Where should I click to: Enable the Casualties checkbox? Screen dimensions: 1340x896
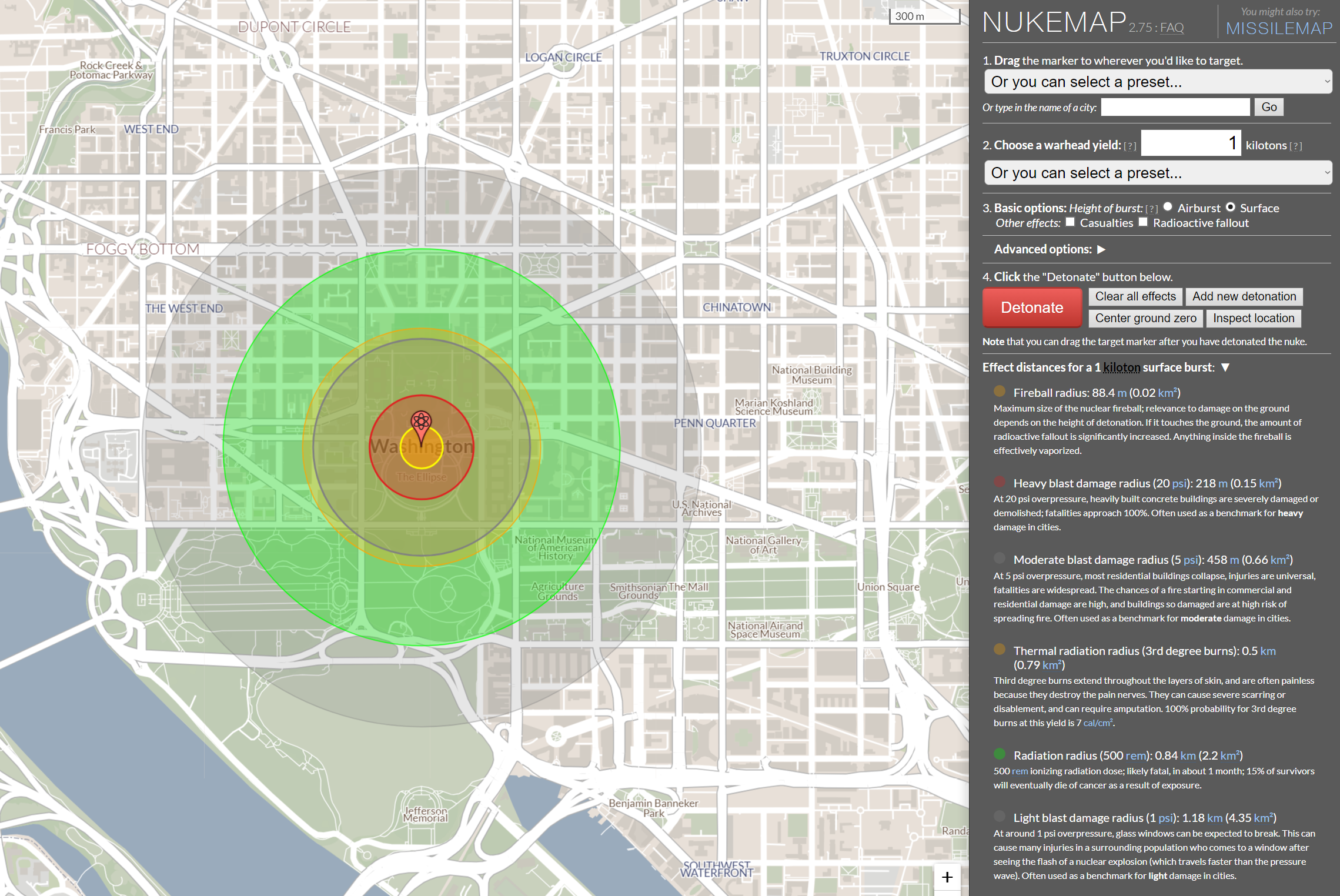pyautogui.click(x=1070, y=222)
